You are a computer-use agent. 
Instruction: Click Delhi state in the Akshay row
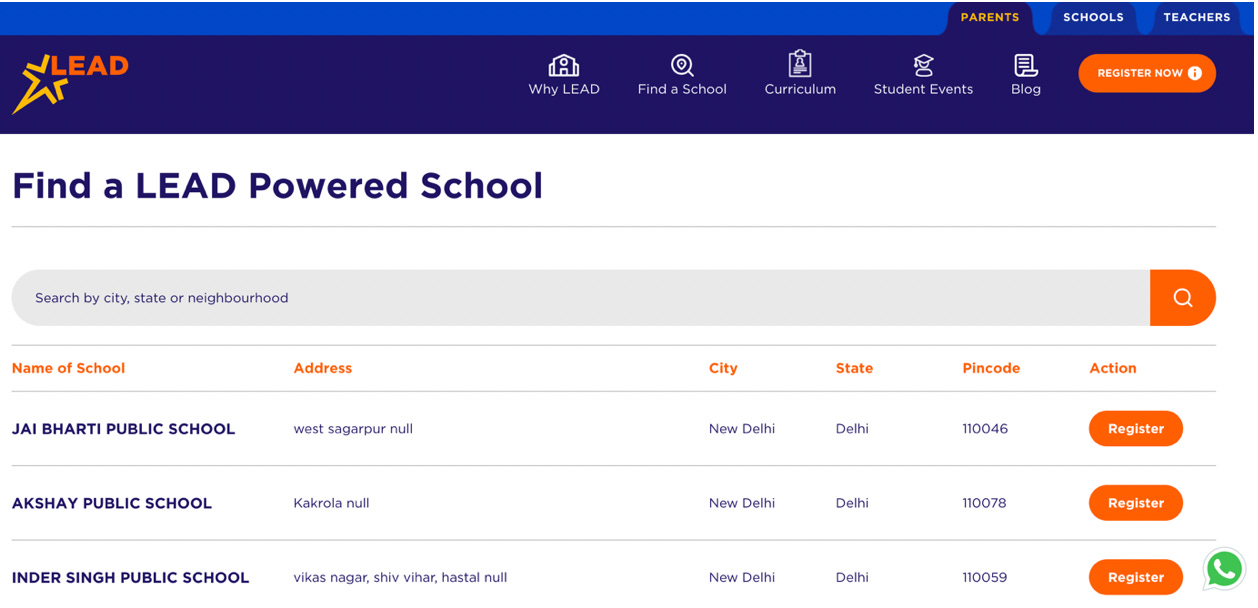[x=852, y=503]
